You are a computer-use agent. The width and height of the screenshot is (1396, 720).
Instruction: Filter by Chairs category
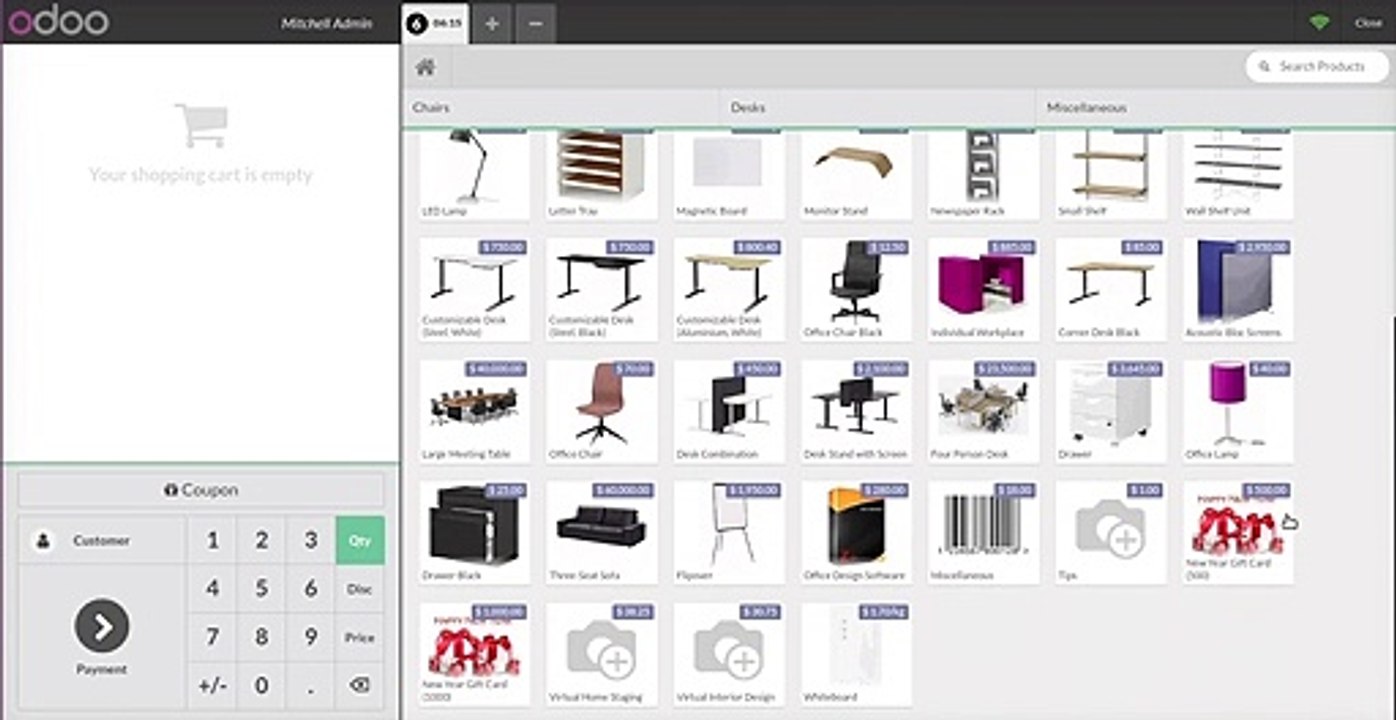561,107
